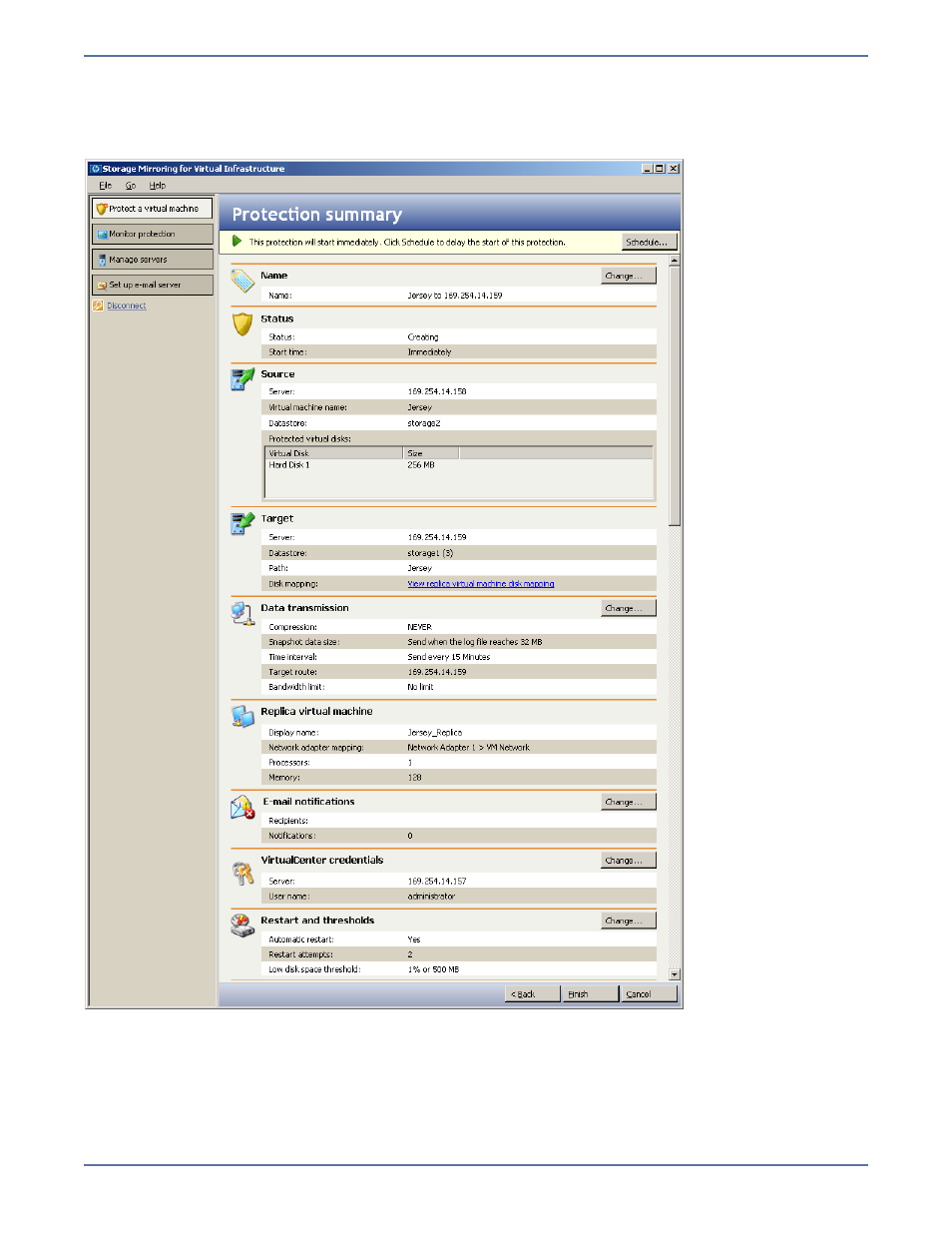The image size is (952, 1233).
Task: Click the application icon in the title bar
Action: pyautogui.click(x=96, y=169)
